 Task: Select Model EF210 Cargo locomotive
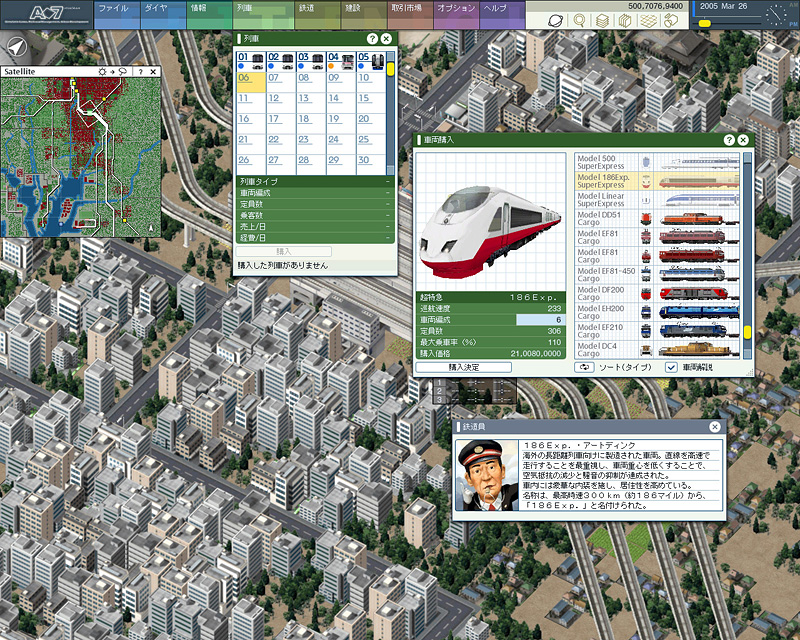point(657,331)
